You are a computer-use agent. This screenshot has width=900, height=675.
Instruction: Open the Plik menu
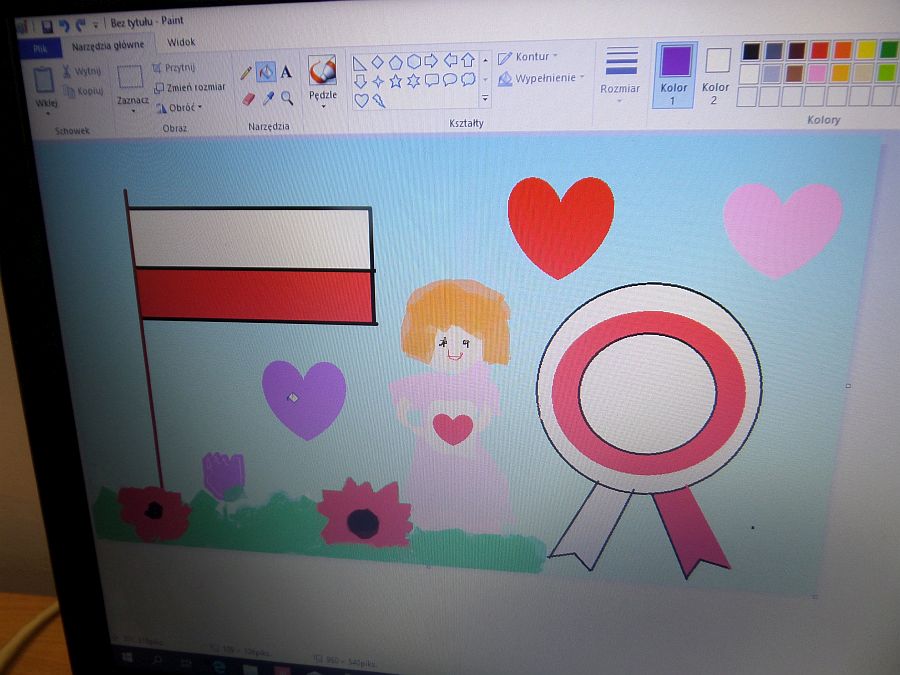point(40,47)
